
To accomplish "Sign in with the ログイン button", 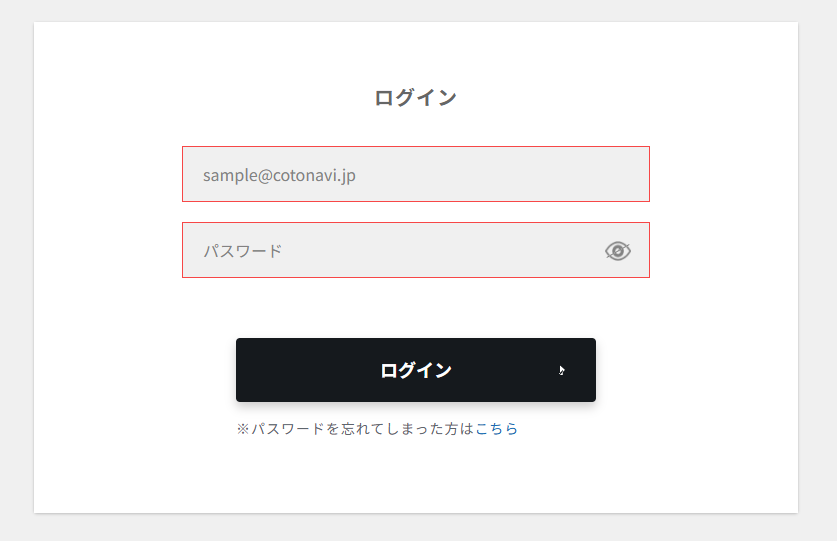I will (x=415, y=370).
